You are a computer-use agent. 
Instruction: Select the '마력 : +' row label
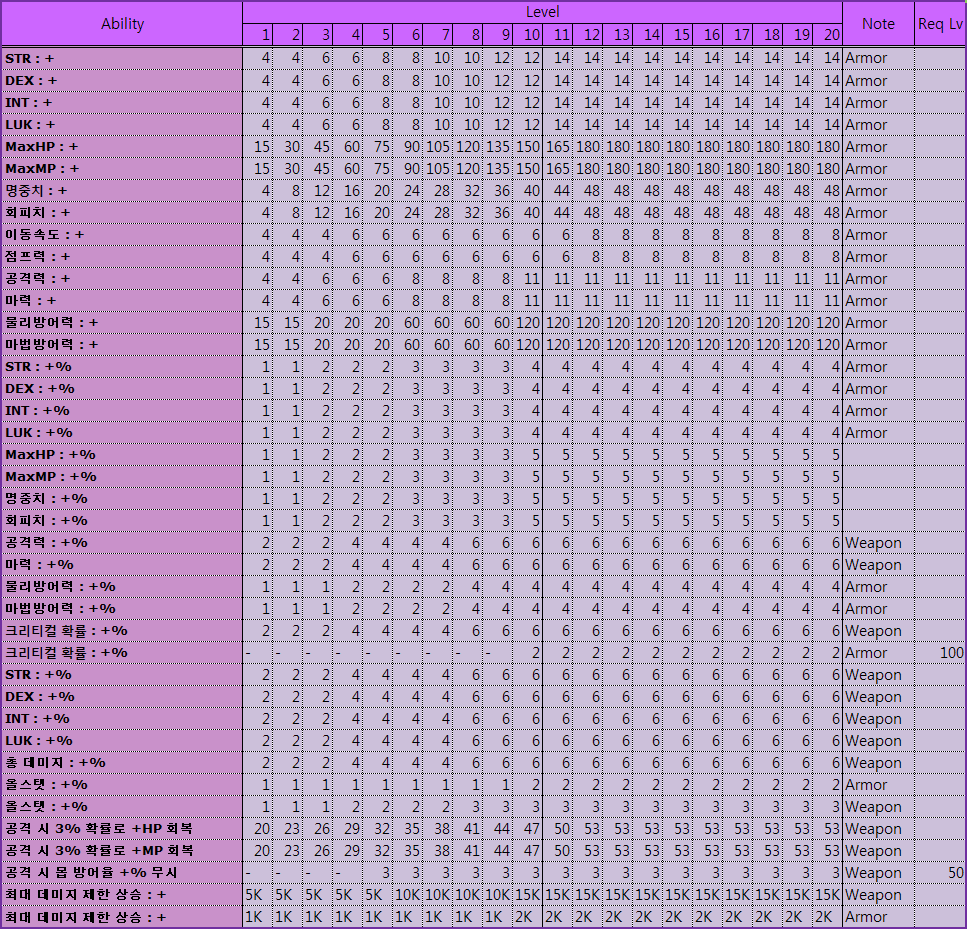(x=122, y=300)
